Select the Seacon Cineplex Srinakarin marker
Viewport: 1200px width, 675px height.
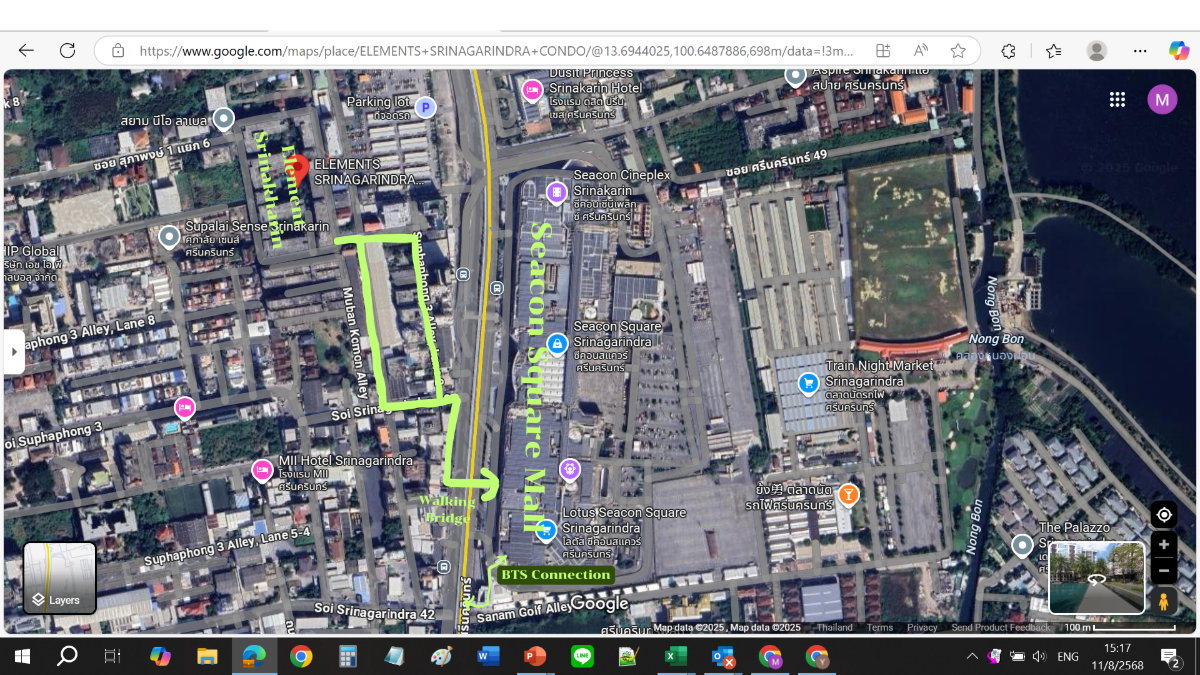[557, 192]
